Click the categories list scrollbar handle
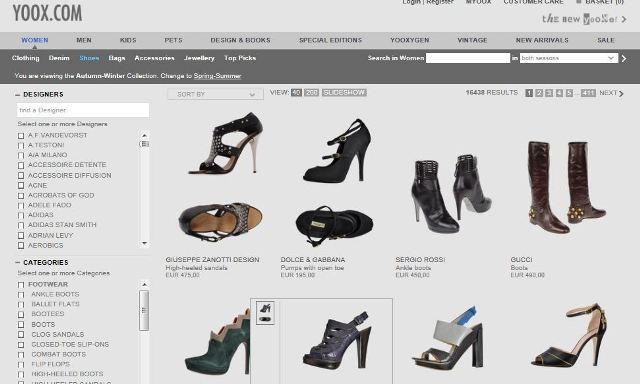Viewport: 640px width, 384px height. (x=144, y=310)
